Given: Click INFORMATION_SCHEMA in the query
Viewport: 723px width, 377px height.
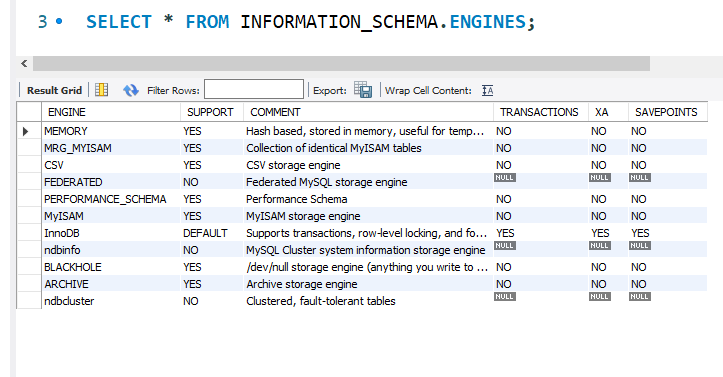Looking at the screenshot, I should pos(339,22).
